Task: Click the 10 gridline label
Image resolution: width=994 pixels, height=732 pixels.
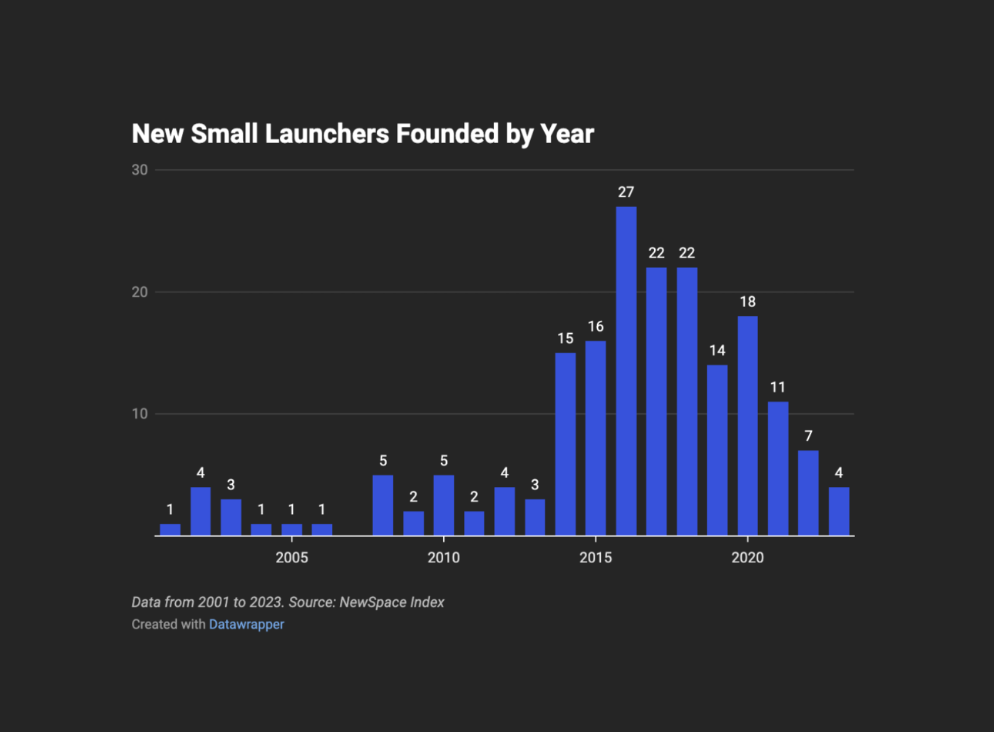Action: tap(140, 411)
